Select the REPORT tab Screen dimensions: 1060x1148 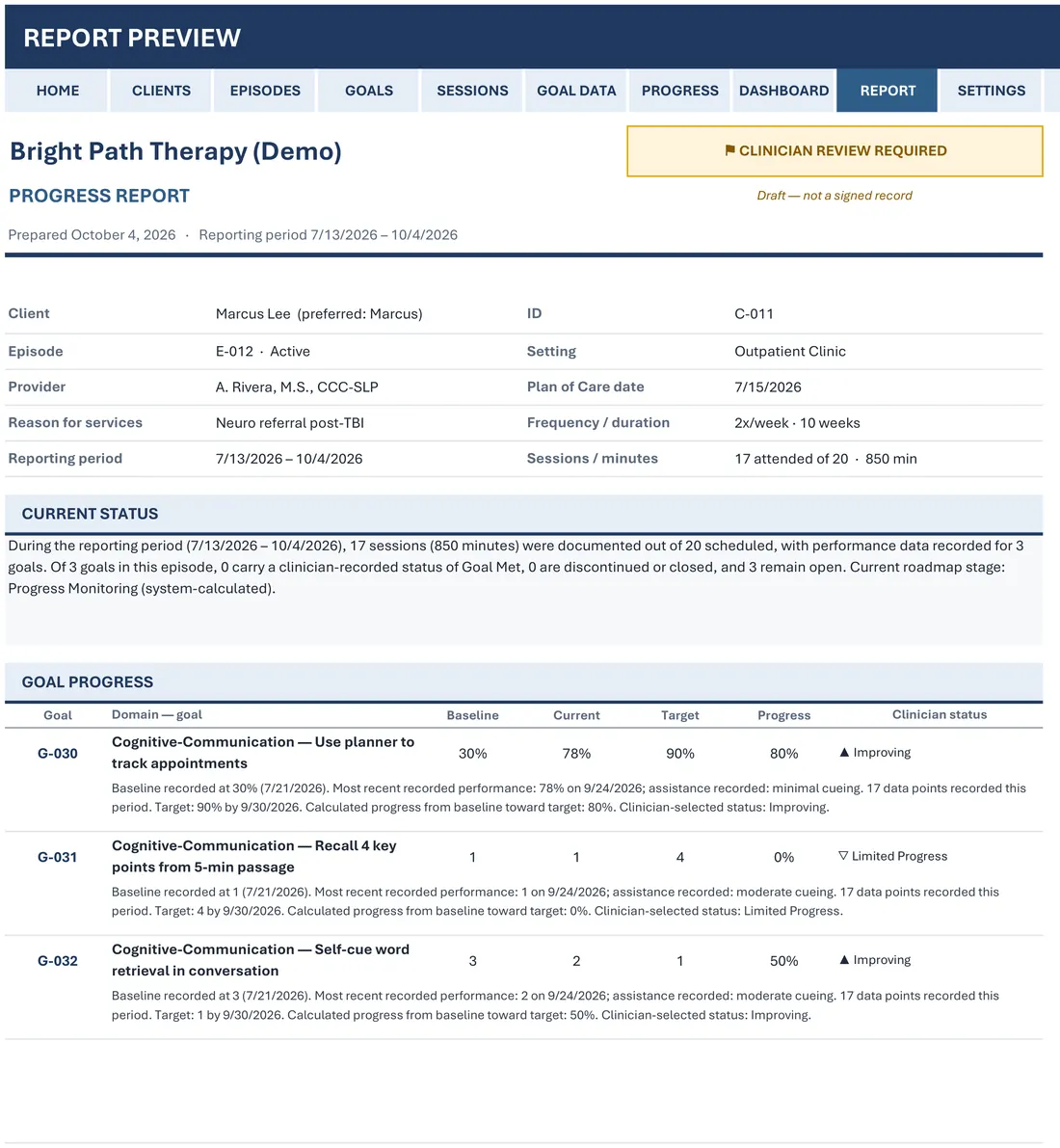pyautogui.click(x=888, y=91)
